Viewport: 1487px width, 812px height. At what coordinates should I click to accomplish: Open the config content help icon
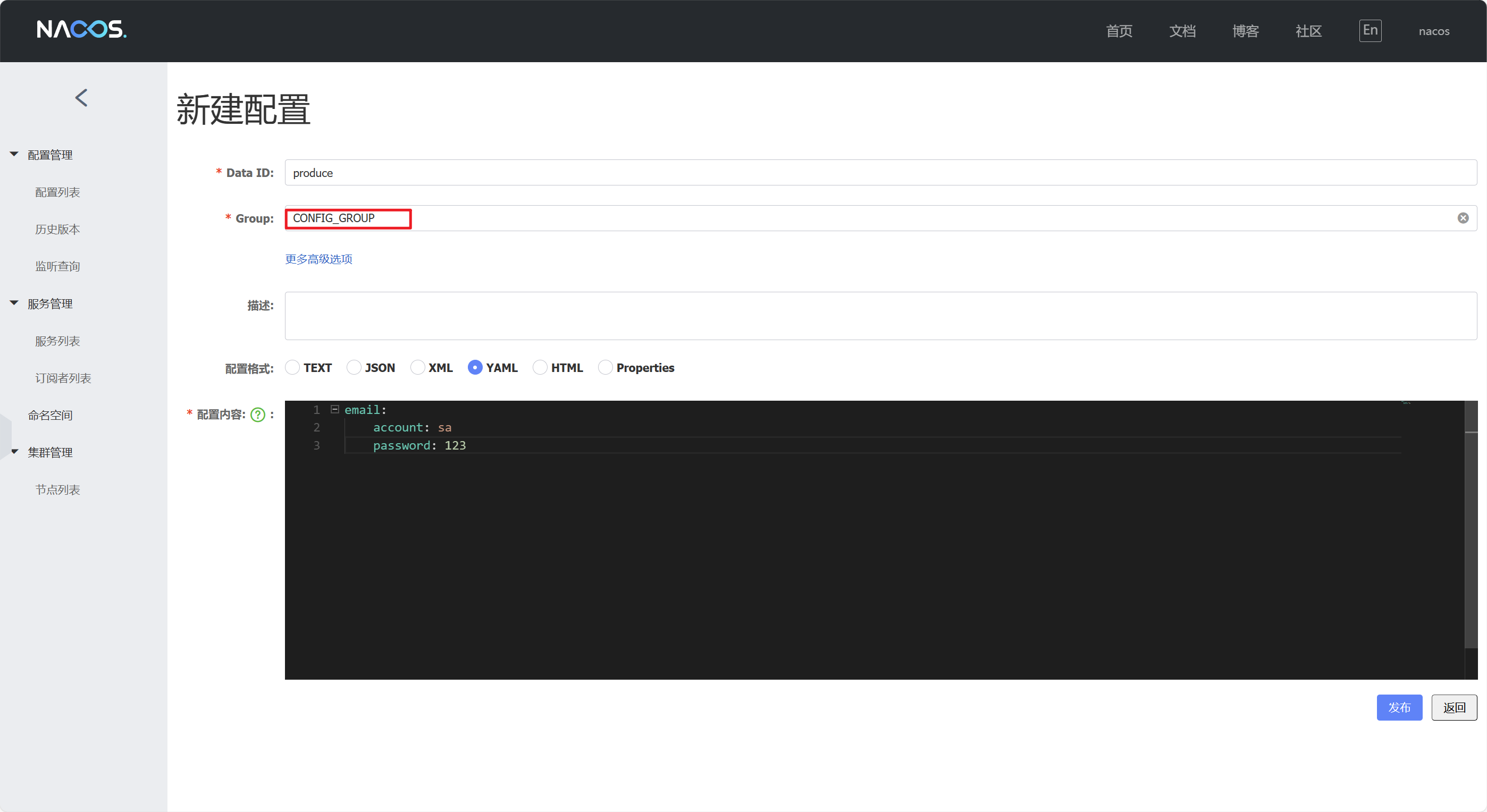pyautogui.click(x=257, y=415)
